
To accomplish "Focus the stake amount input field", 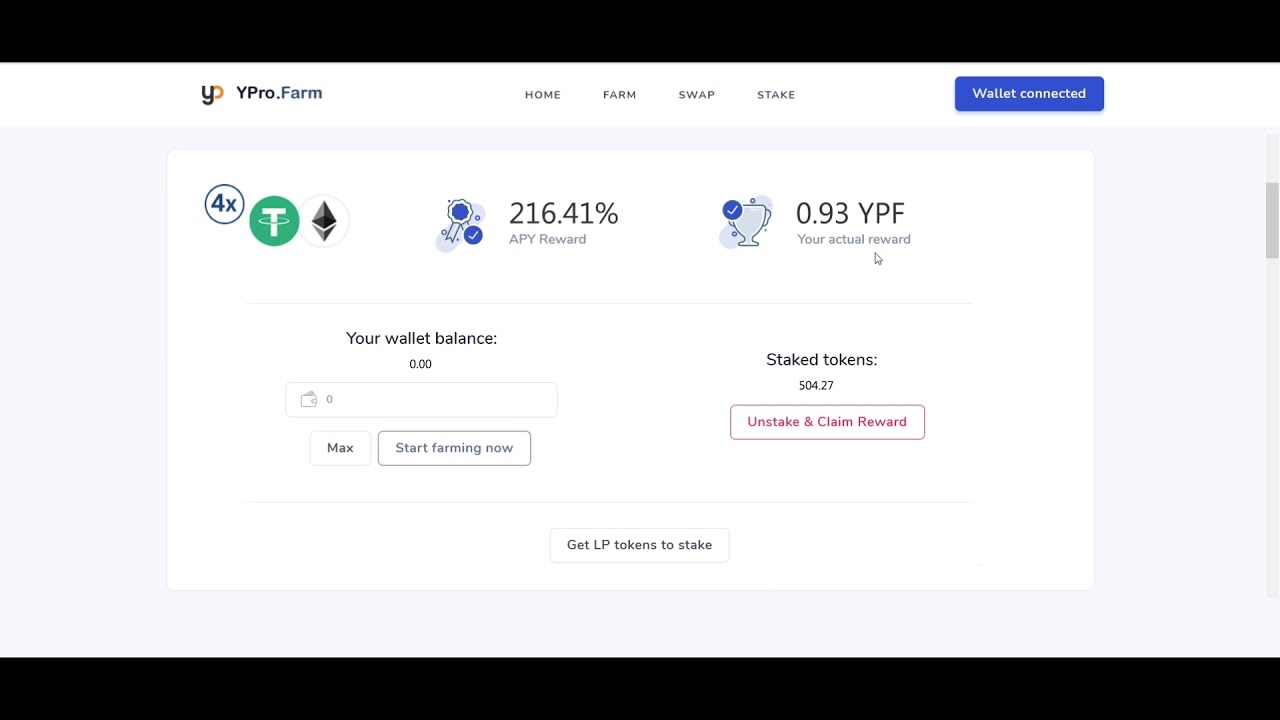I will coord(421,399).
